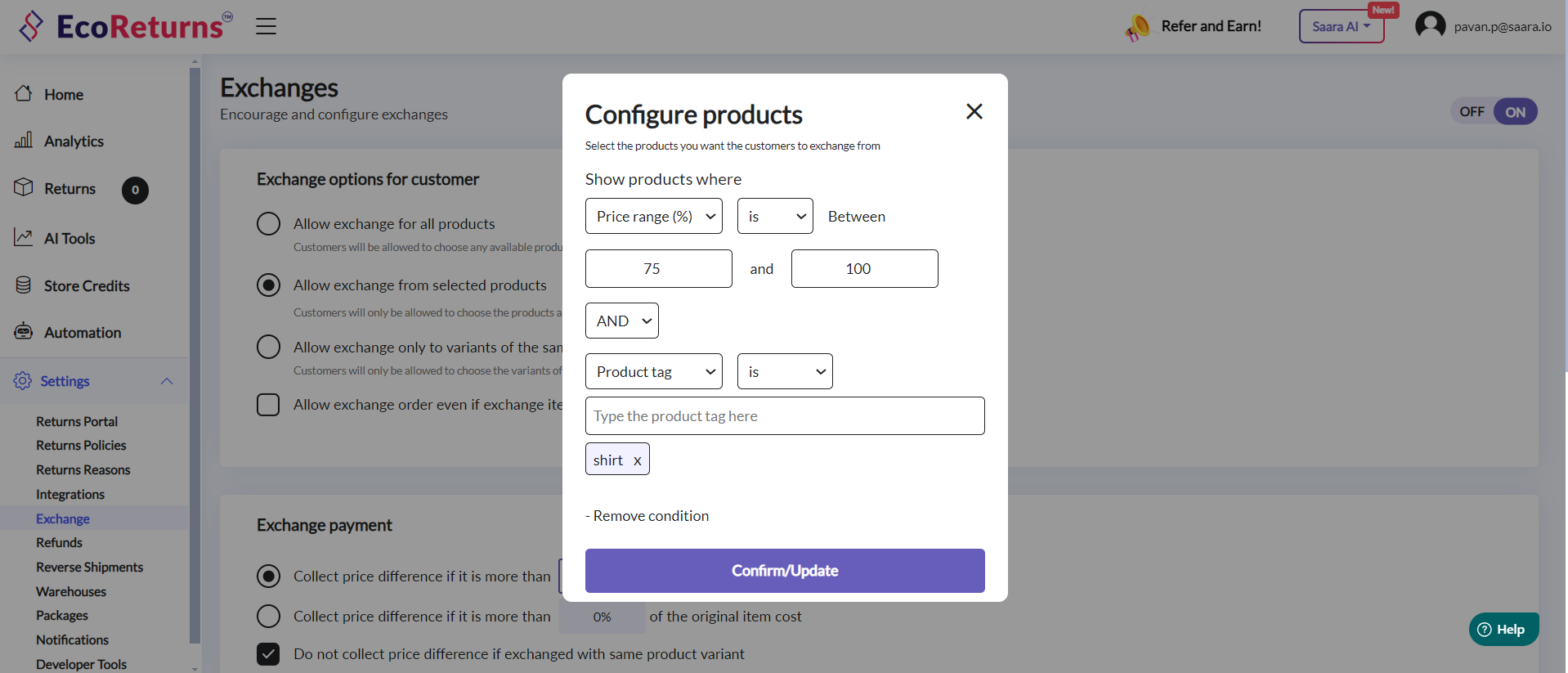Click the Analytics bar chart icon

(x=24, y=141)
